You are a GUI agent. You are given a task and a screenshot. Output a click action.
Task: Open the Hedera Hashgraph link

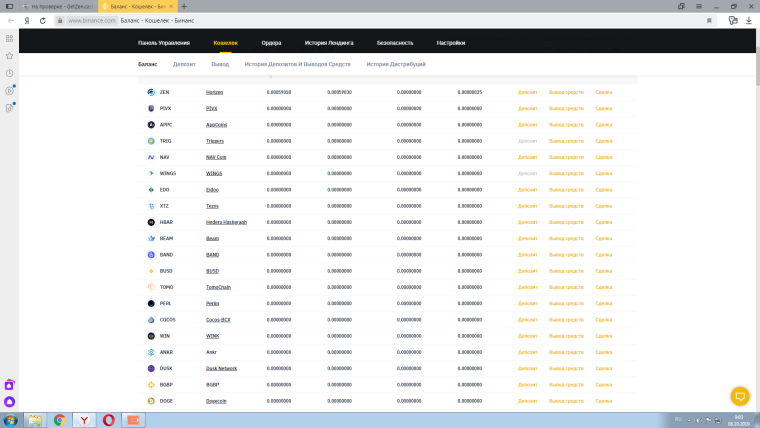pyautogui.click(x=226, y=222)
